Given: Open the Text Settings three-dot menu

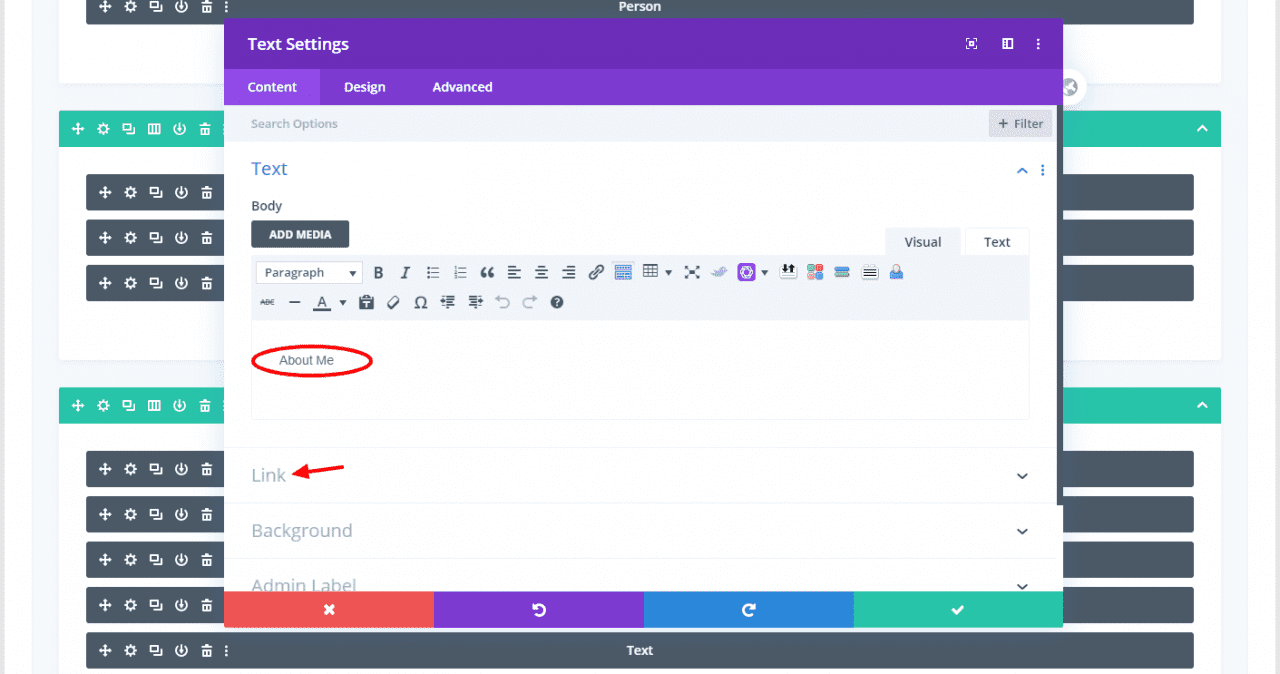Looking at the screenshot, I should (x=1038, y=44).
